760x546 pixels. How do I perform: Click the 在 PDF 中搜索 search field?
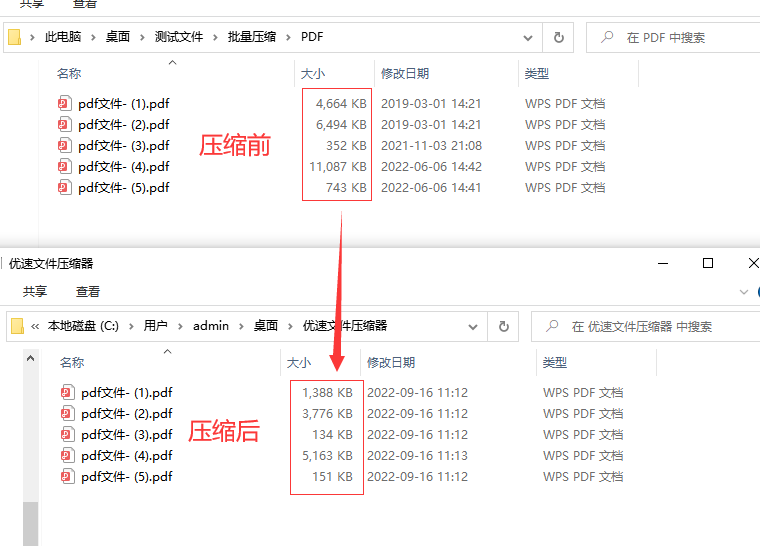[674, 37]
